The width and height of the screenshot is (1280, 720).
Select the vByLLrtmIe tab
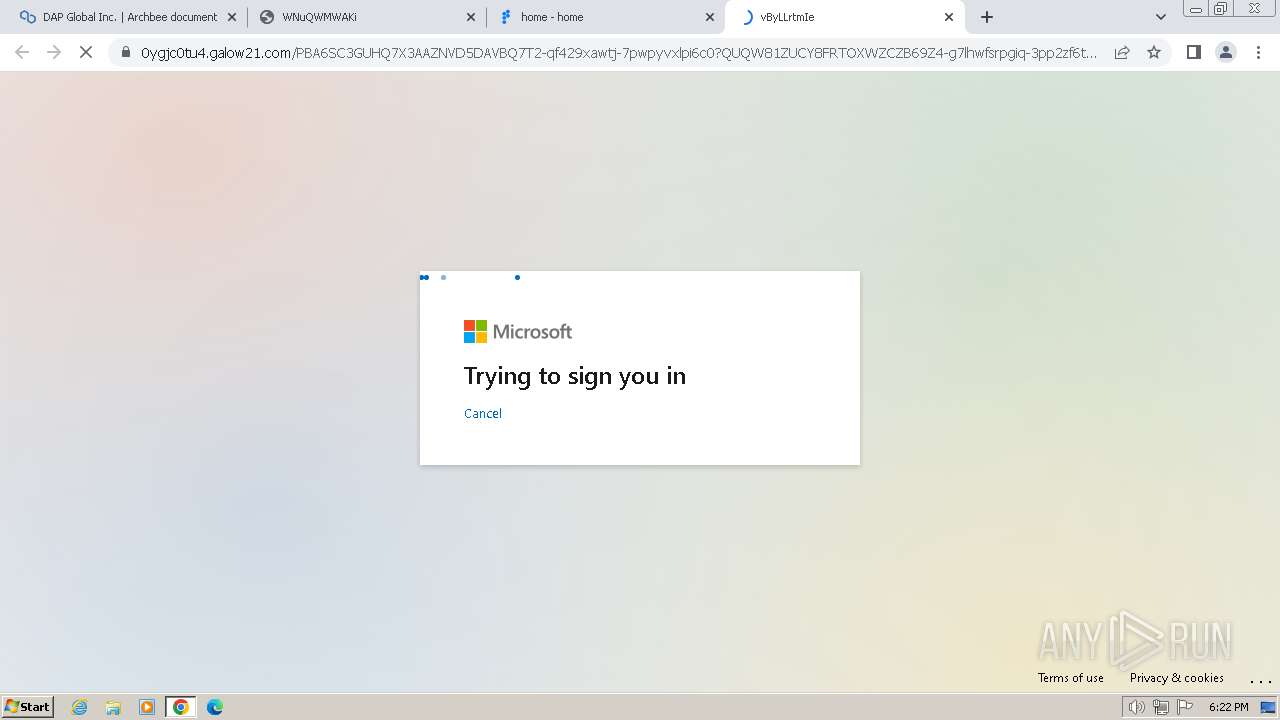click(x=845, y=17)
